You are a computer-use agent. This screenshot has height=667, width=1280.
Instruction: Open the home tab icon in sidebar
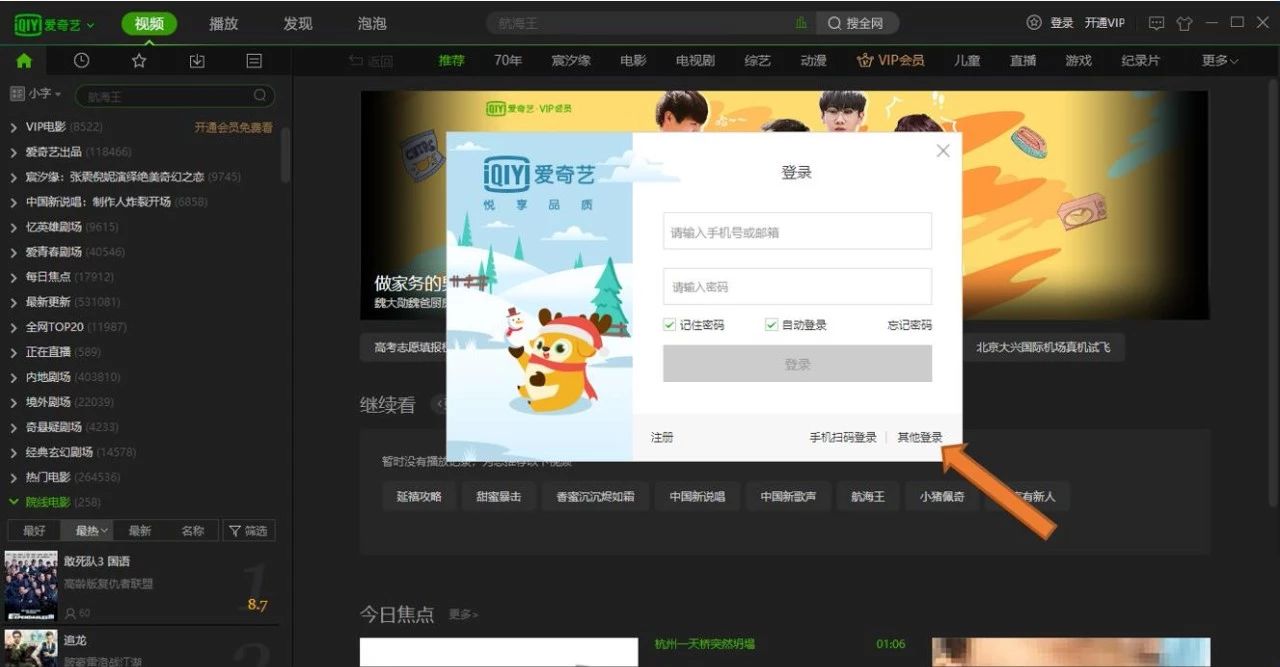pos(24,61)
